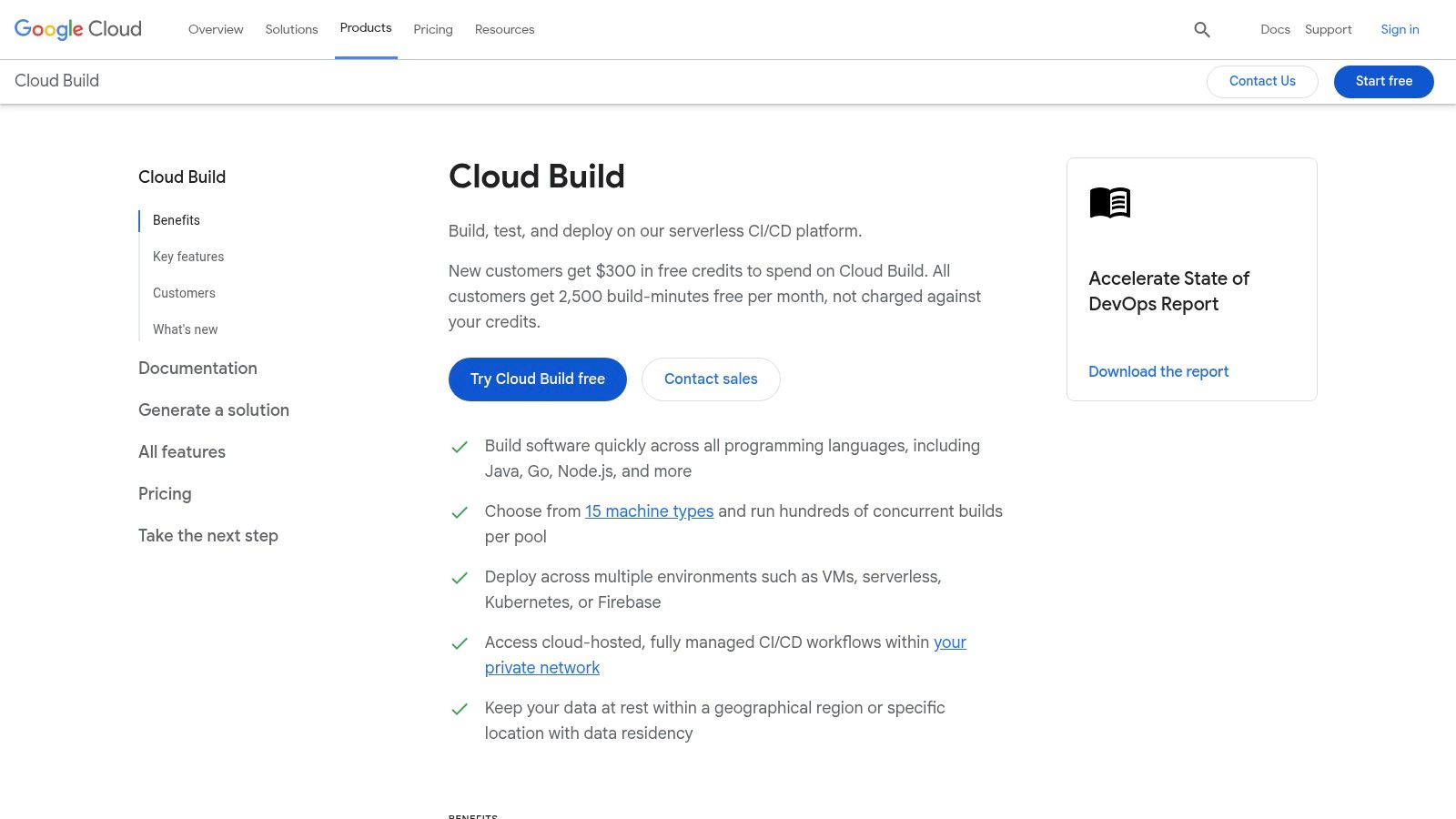Viewport: 1456px width, 819px height.
Task: Open the Overview nav item
Action: pyautogui.click(x=216, y=29)
